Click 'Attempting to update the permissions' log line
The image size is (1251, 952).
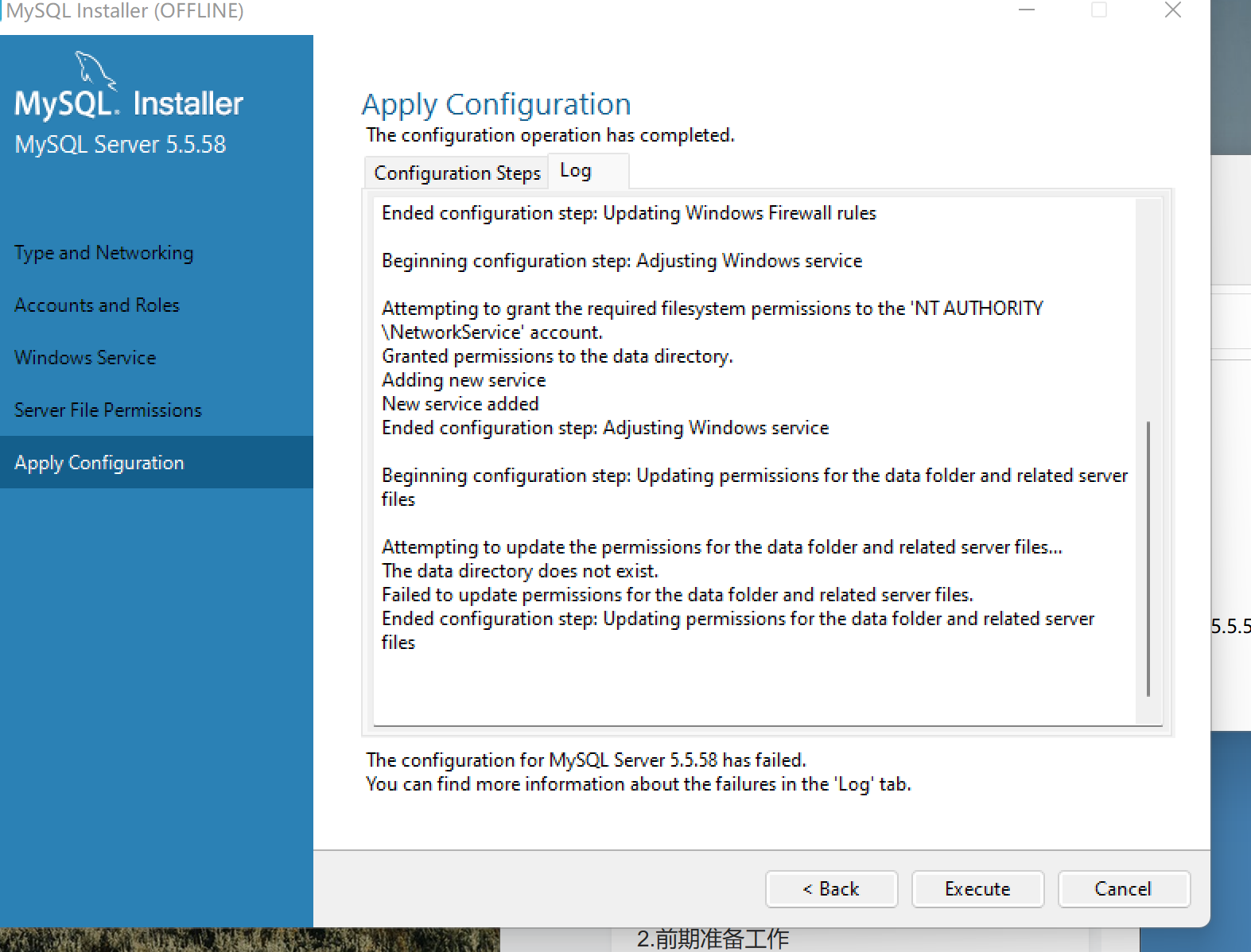[x=722, y=547]
